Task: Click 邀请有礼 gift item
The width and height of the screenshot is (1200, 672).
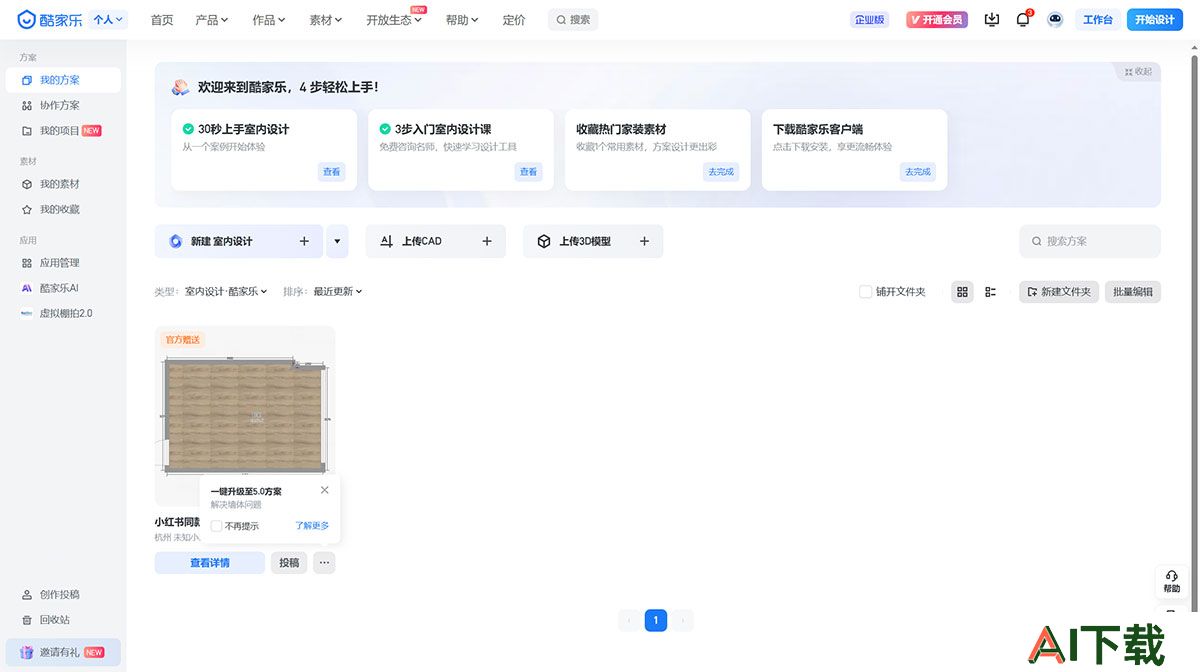Action: click(63, 652)
